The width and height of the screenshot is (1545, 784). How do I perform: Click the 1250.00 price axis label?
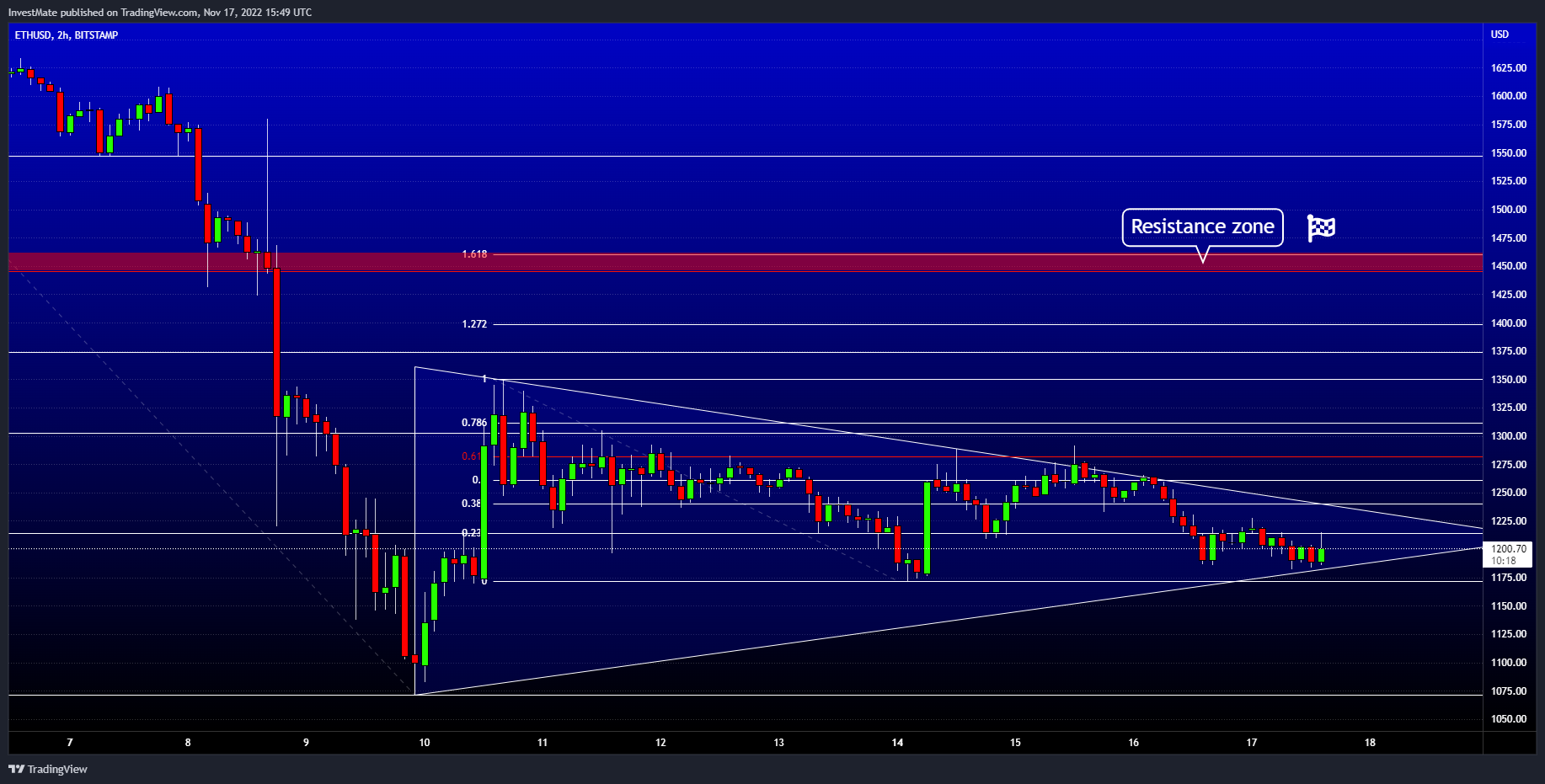click(1508, 493)
